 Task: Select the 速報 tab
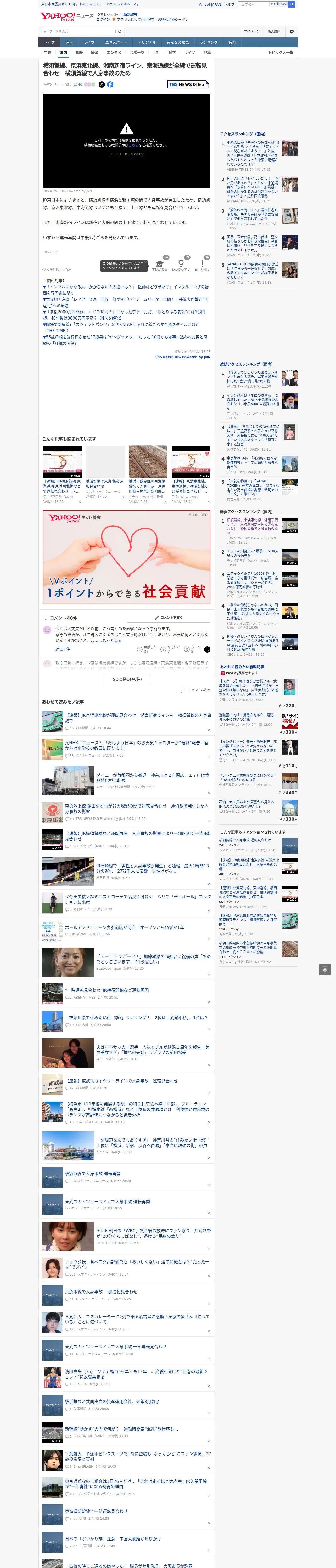[69, 43]
